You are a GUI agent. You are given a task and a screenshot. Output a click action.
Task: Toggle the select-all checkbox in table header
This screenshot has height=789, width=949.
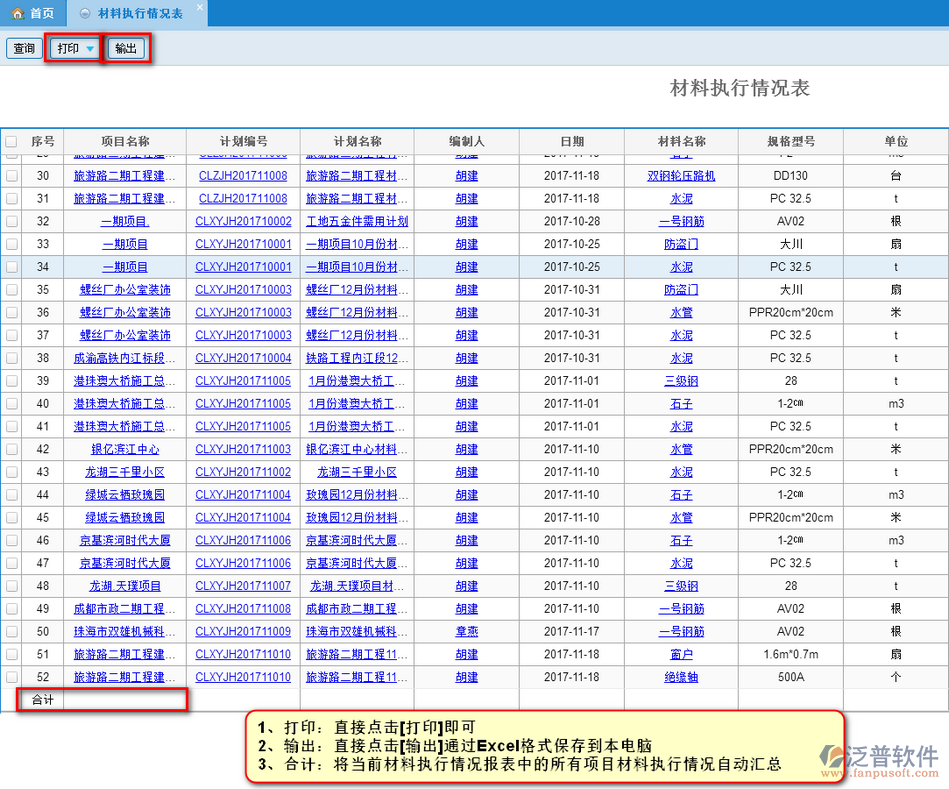[x=11, y=142]
